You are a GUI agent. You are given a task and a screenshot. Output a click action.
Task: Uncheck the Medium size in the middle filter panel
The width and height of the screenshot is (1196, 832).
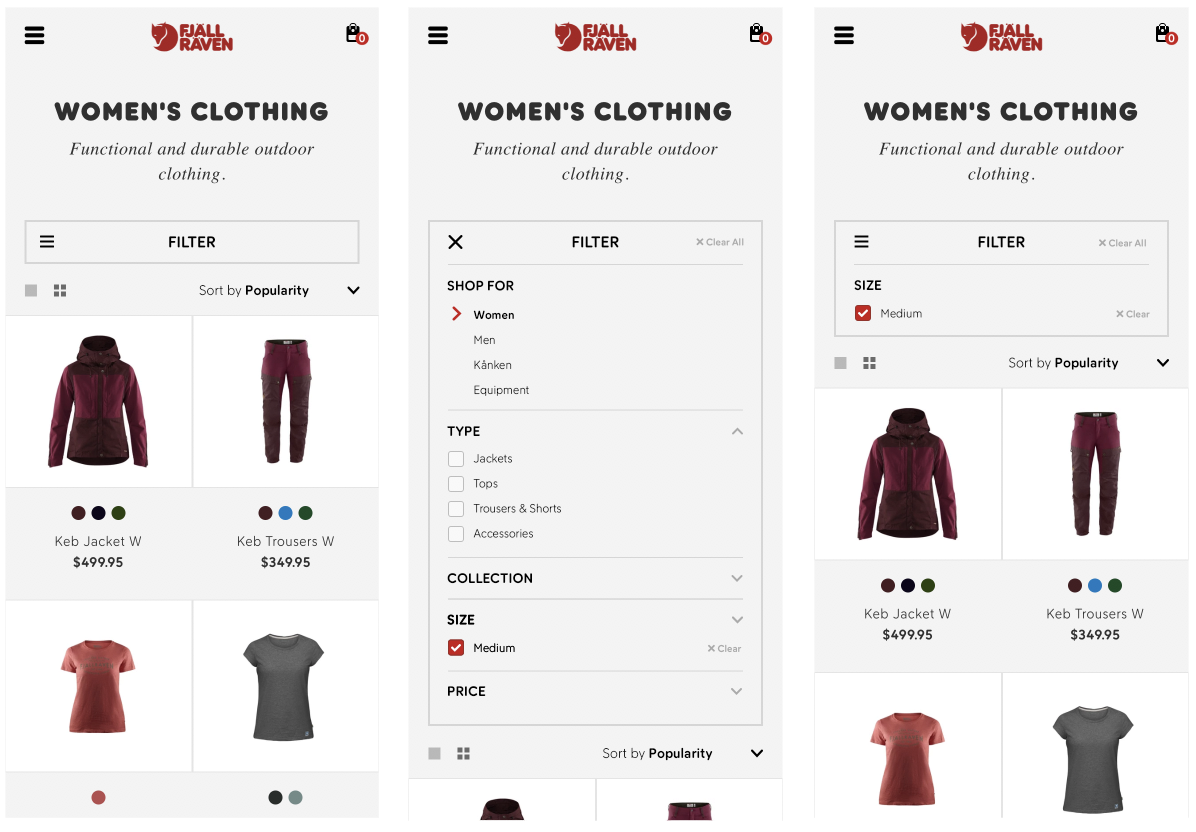(x=456, y=647)
